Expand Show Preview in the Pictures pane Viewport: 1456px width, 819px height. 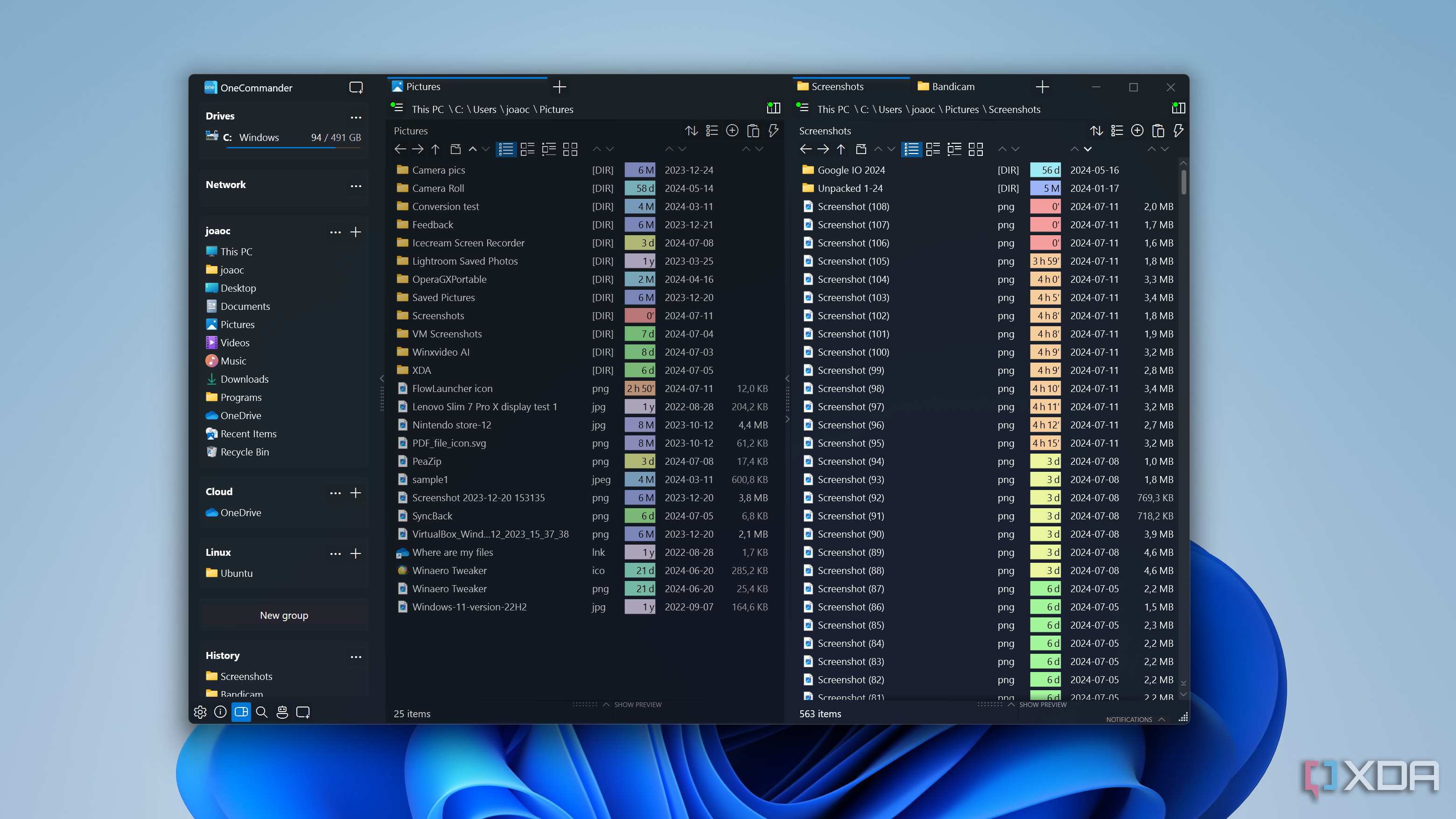pos(637,704)
